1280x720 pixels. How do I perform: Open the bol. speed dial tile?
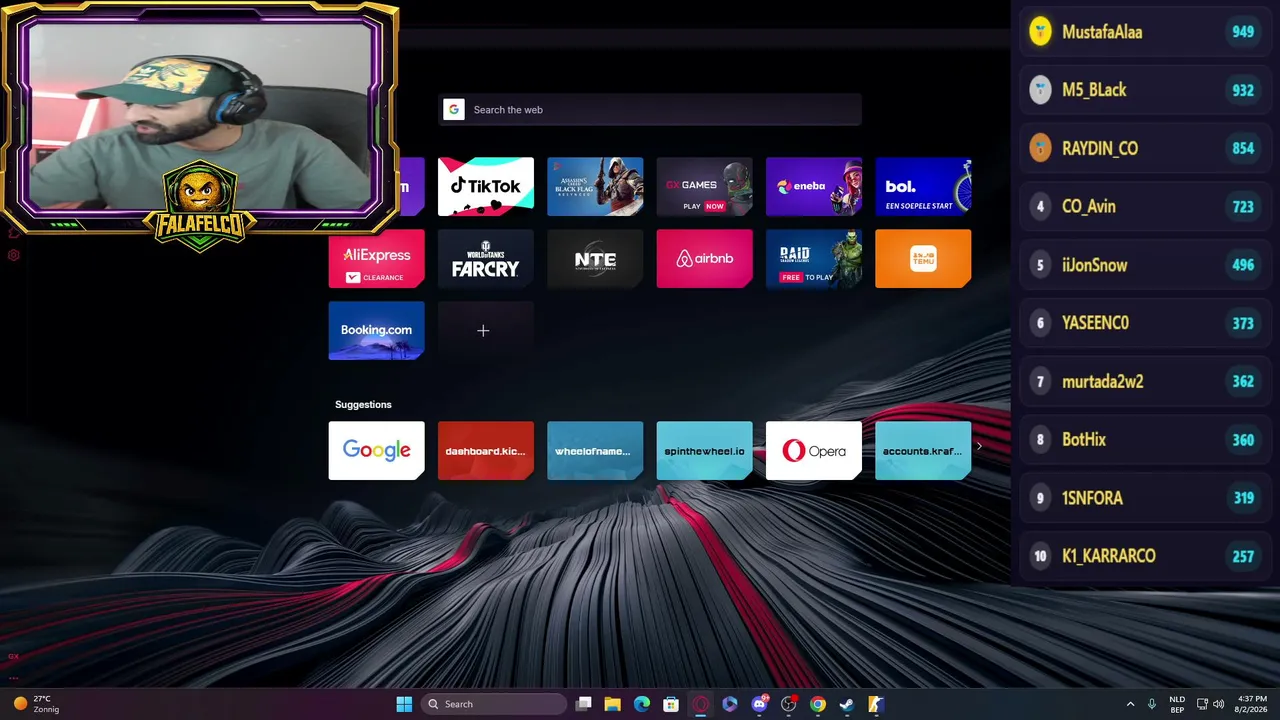[923, 186]
